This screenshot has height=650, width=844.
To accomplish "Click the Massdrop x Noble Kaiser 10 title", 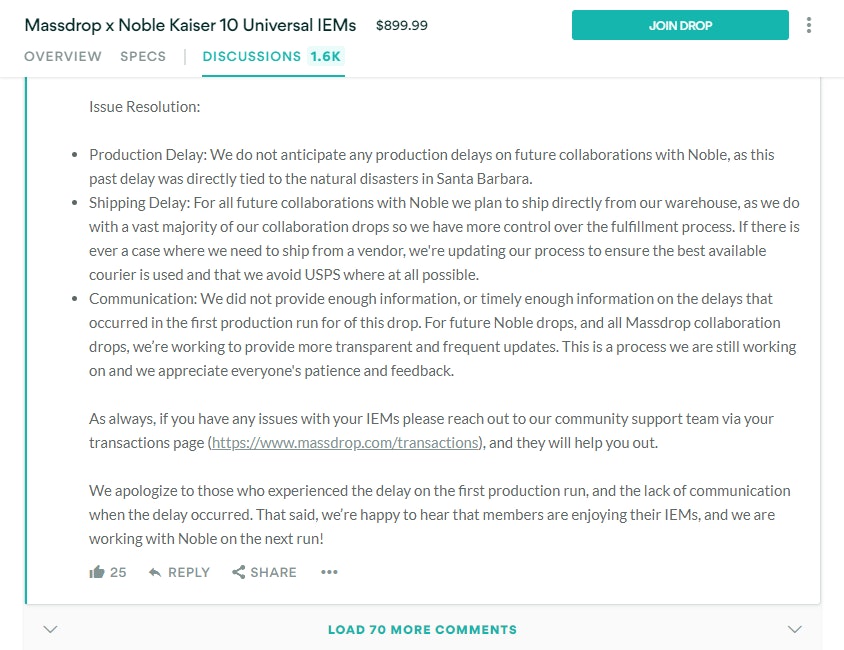I will (x=190, y=25).
